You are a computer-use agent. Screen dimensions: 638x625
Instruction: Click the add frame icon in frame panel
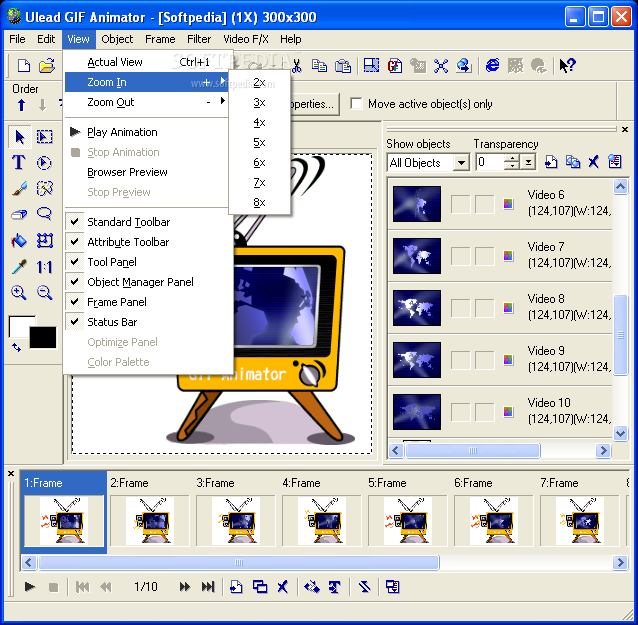236,587
